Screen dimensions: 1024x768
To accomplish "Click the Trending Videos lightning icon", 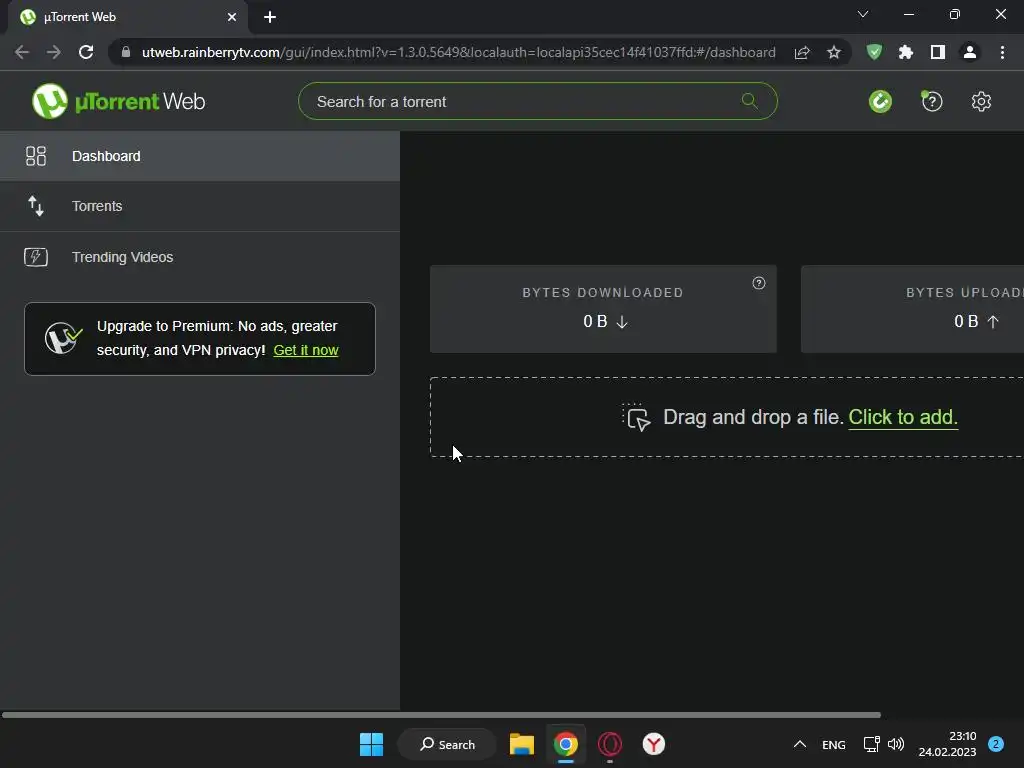I will click(x=36, y=257).
